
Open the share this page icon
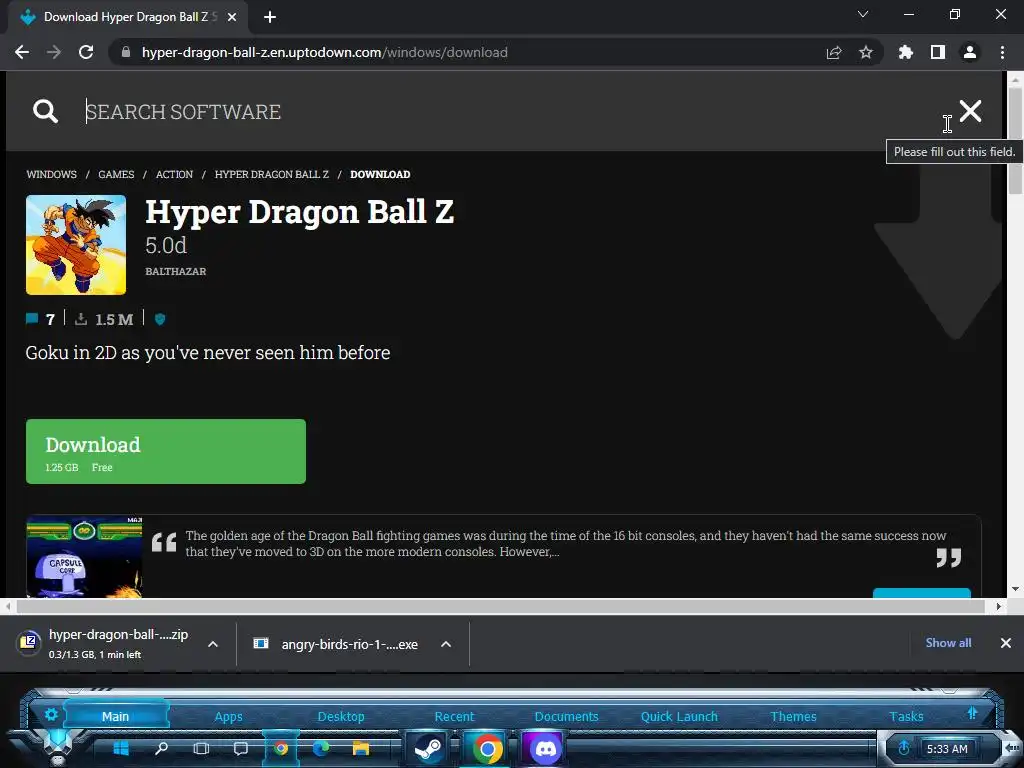(834, 52)
